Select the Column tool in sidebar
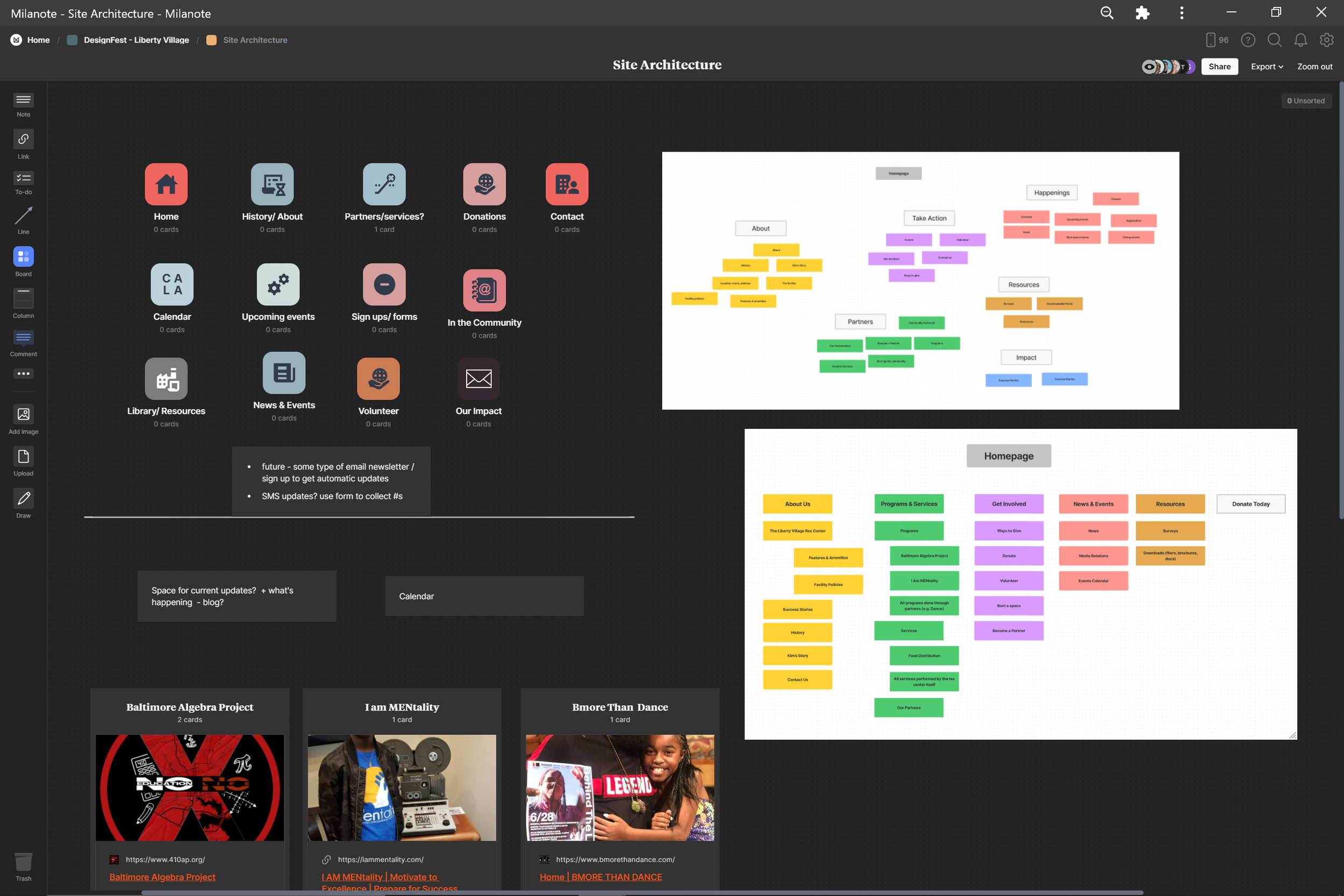The image size is (1344, 896). 24,303
